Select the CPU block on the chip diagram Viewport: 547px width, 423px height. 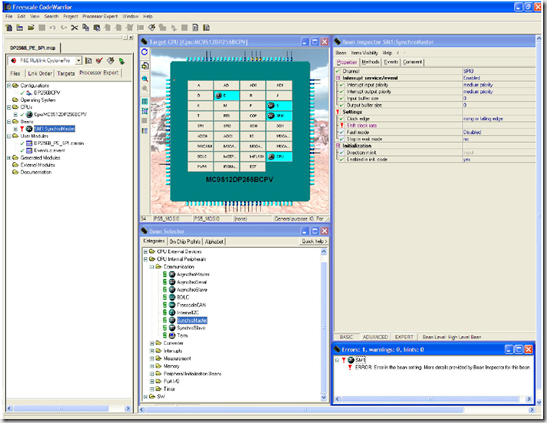tap(279, 157)
